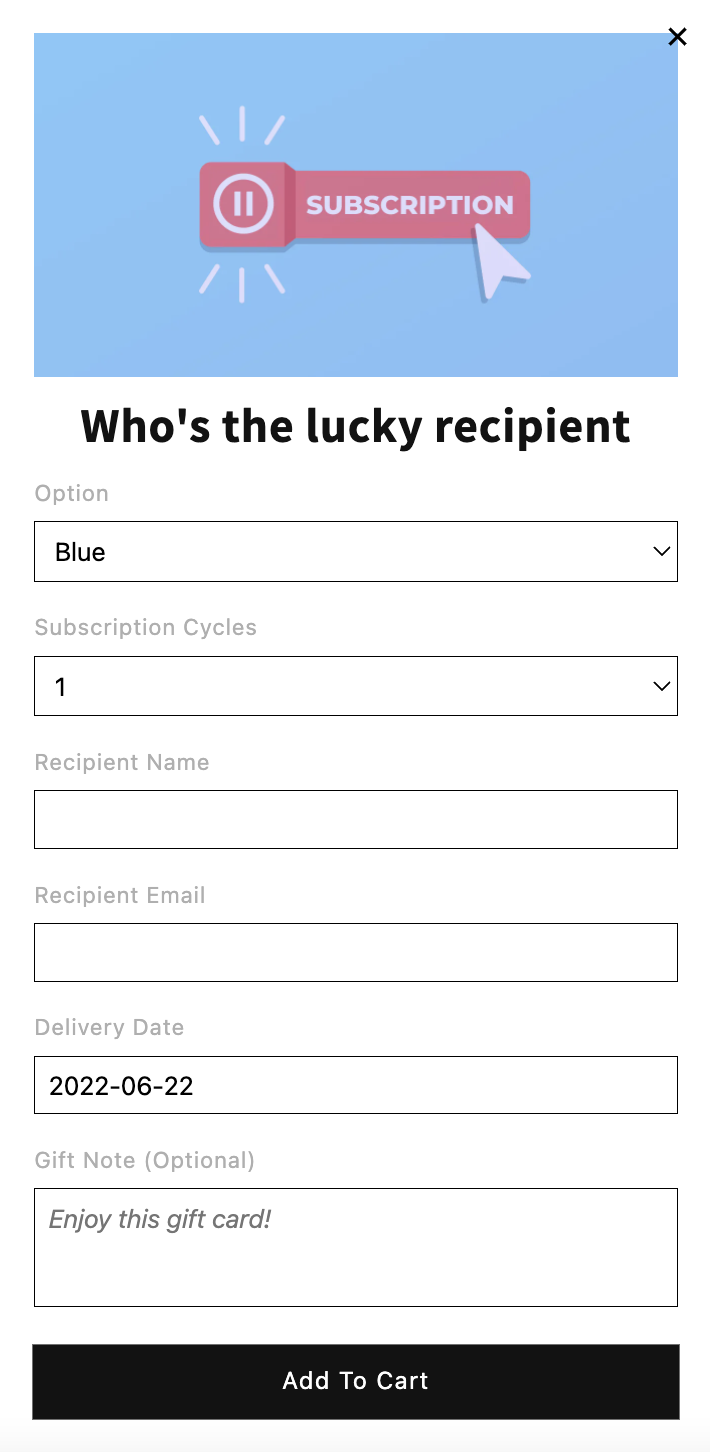Close the gift recipient popup
710x1452 pixels.
point(677,37)
